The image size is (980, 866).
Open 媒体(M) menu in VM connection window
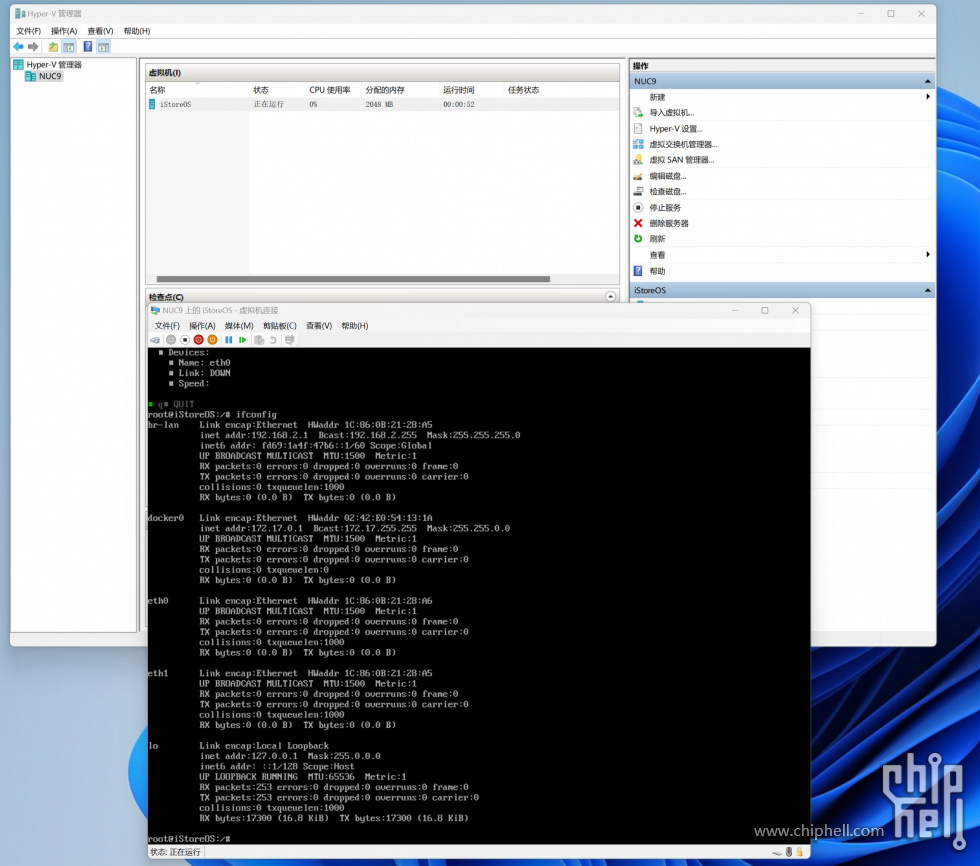(239, 326)
